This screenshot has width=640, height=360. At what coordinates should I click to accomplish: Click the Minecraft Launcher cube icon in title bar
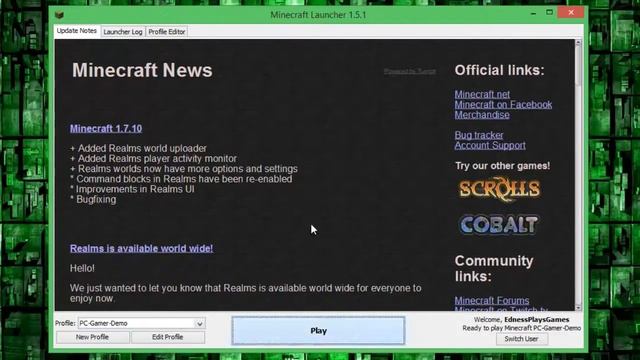(59, 15)
